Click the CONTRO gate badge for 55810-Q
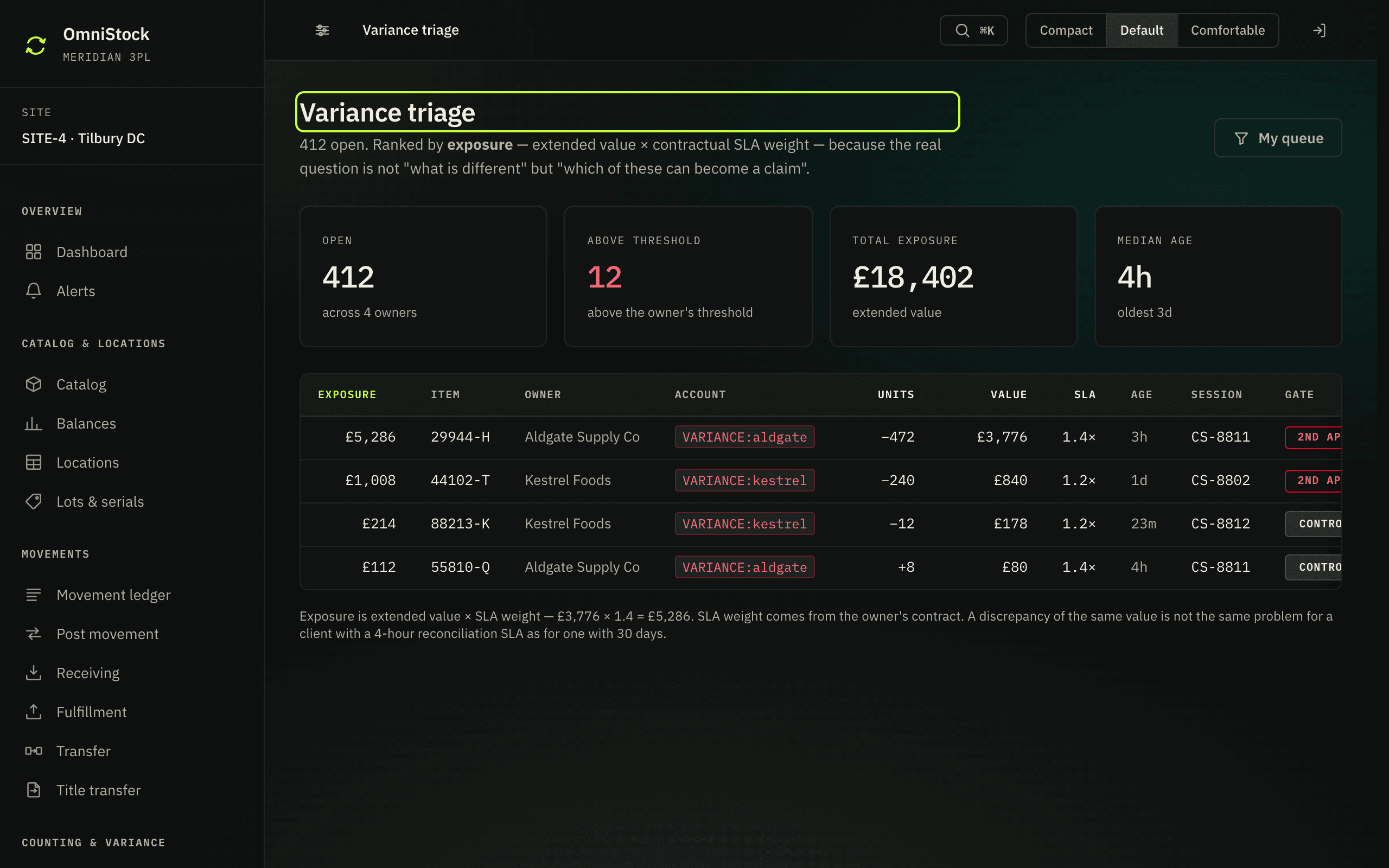This screenshot has width=1389, height=868. [1314, 567]
